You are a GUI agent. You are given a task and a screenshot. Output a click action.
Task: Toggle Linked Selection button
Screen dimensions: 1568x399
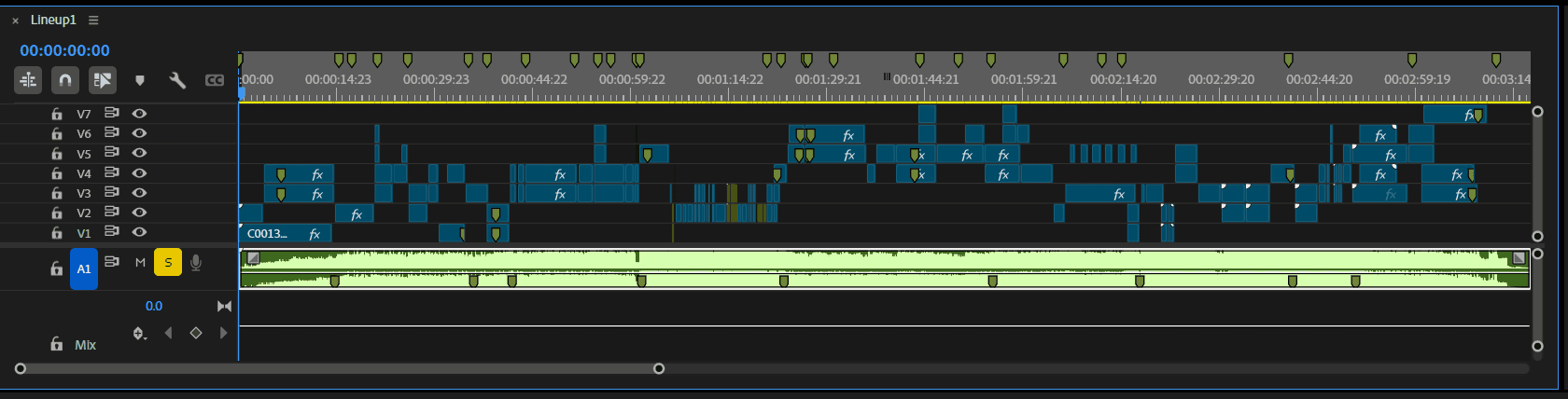102,80
